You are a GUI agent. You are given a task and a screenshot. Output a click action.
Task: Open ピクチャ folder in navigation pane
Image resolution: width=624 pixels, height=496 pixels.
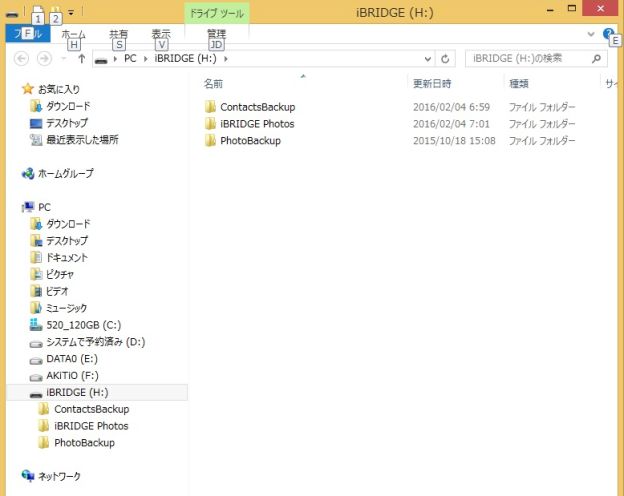60,274
